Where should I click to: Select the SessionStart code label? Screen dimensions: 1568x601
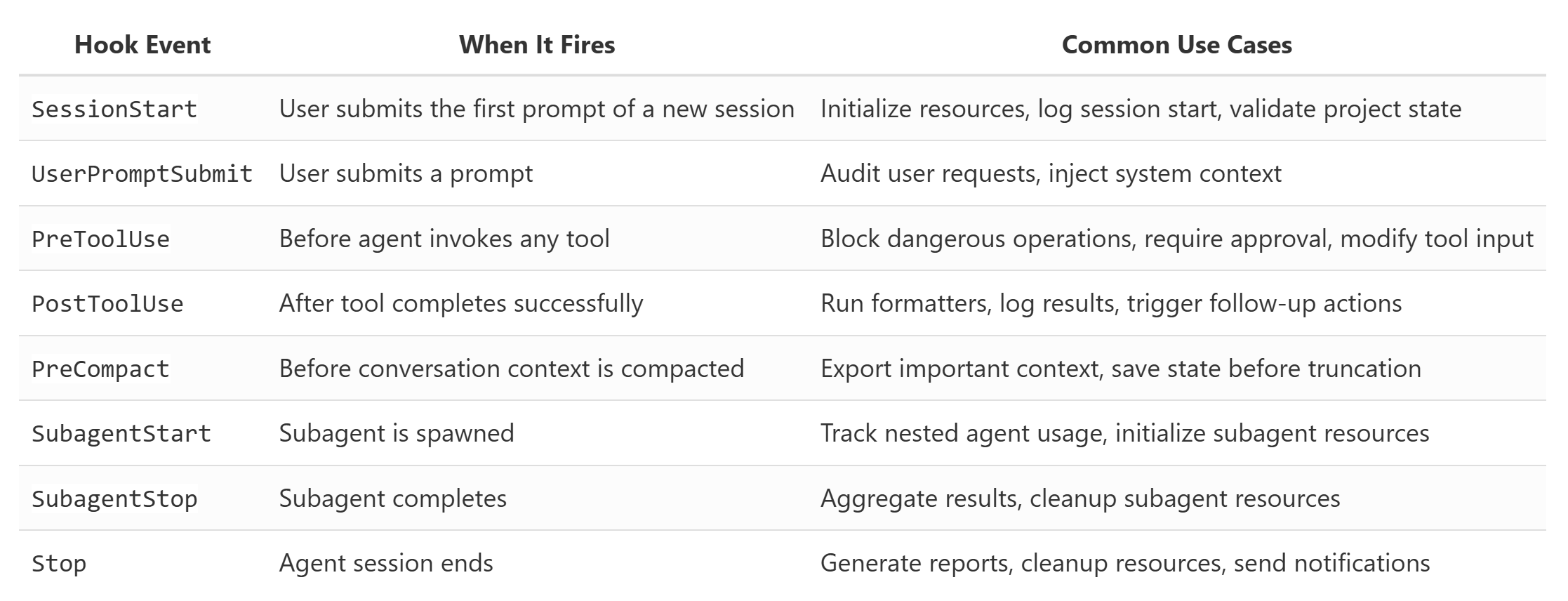tap(114, 109)
